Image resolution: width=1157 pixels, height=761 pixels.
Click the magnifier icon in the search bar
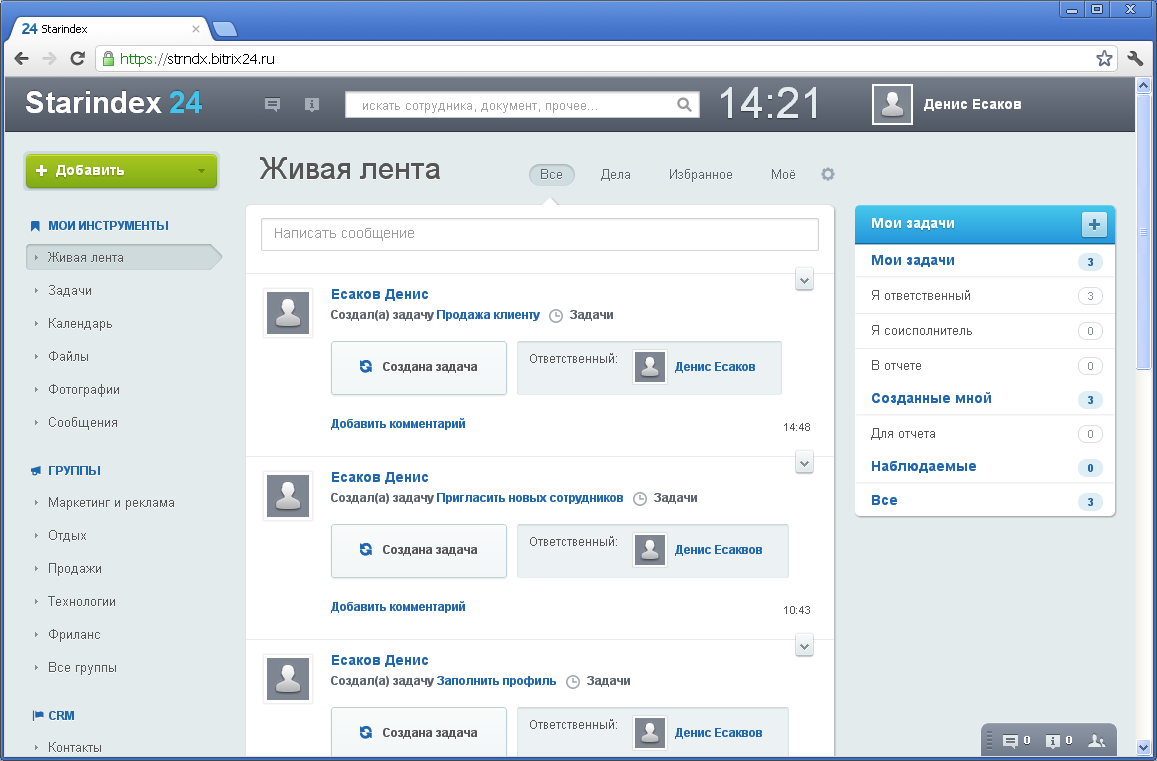[x=684, y=104]
